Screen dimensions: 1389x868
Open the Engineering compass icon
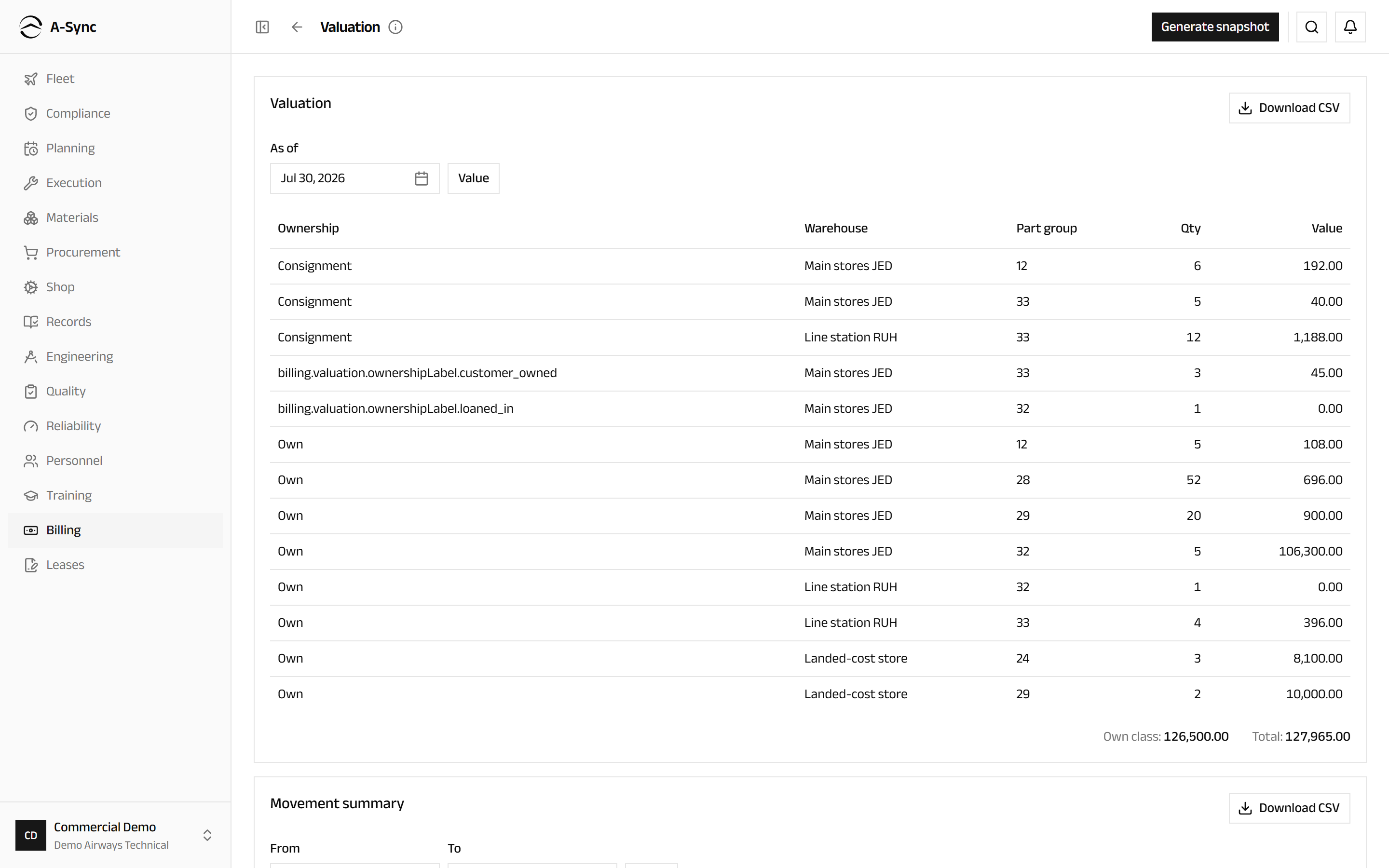coord(31,356)
